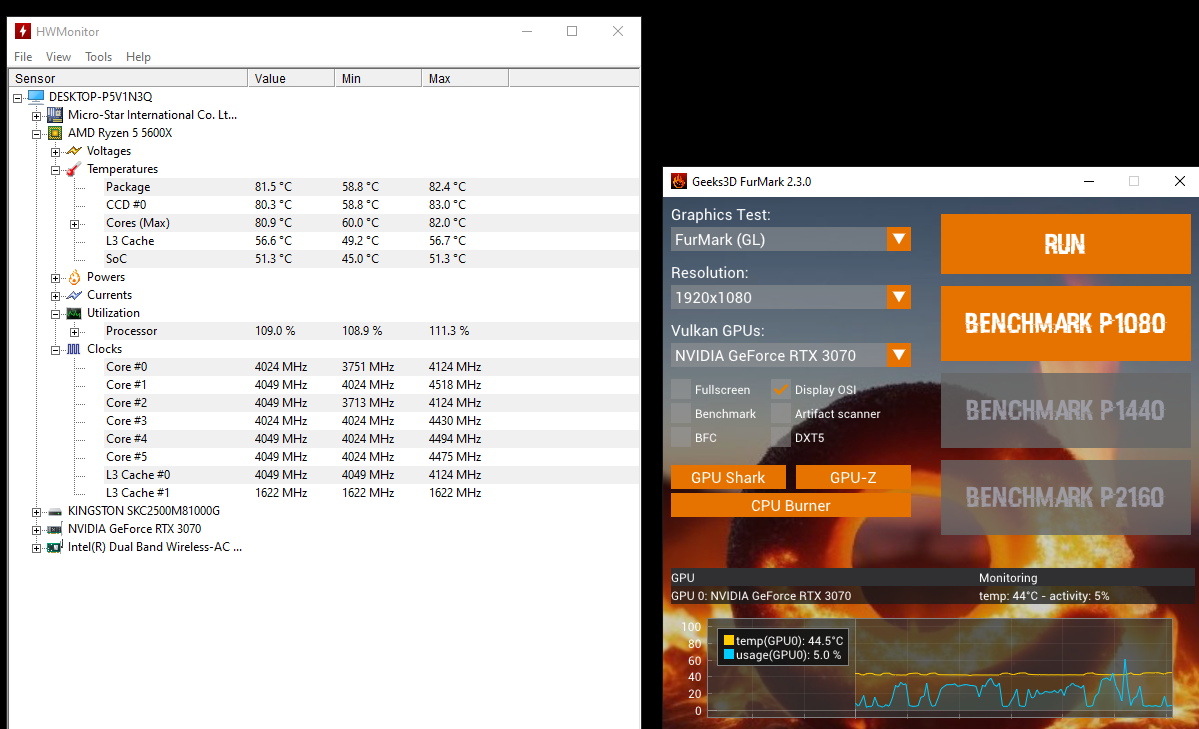Collapse the DESKTOP-P5V1N3Q root node
This screenshot has height=729, width=1199.
[18, 98]
